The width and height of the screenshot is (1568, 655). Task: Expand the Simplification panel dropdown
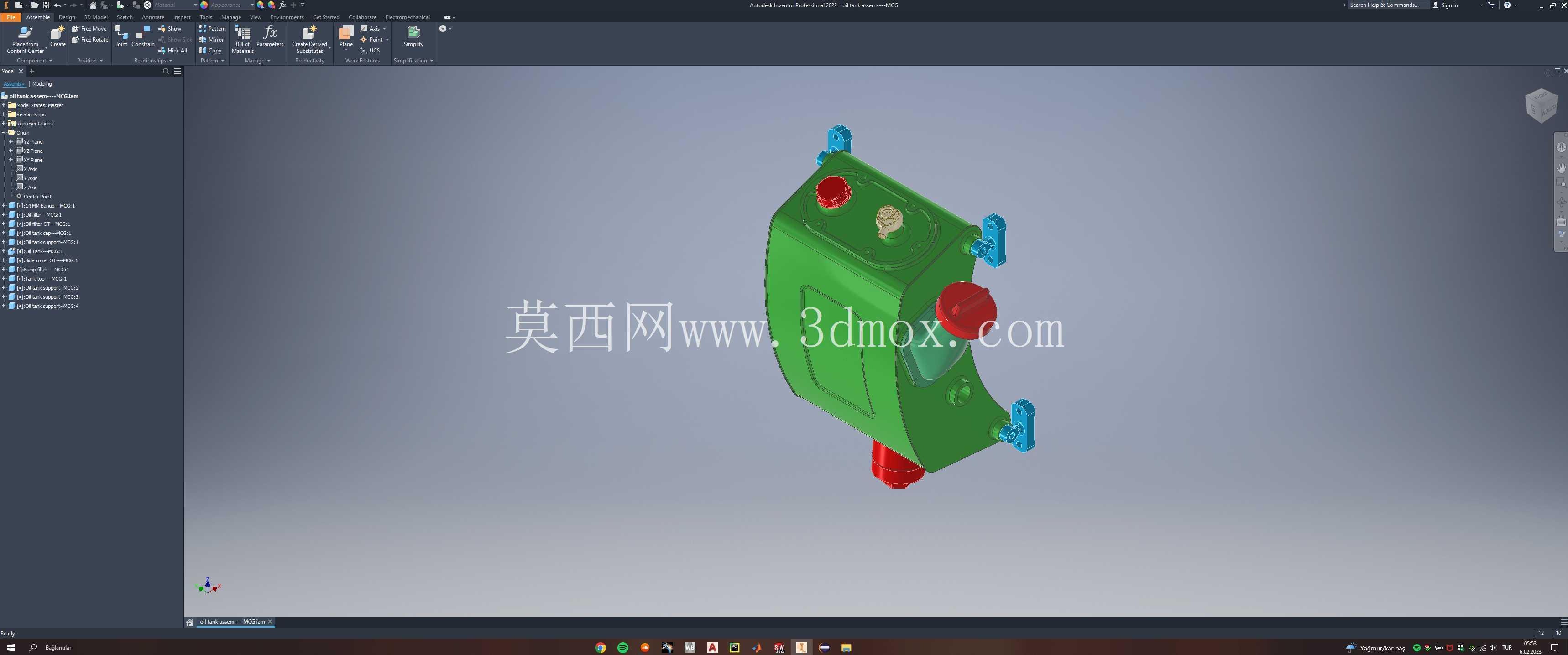coord(413,61)
